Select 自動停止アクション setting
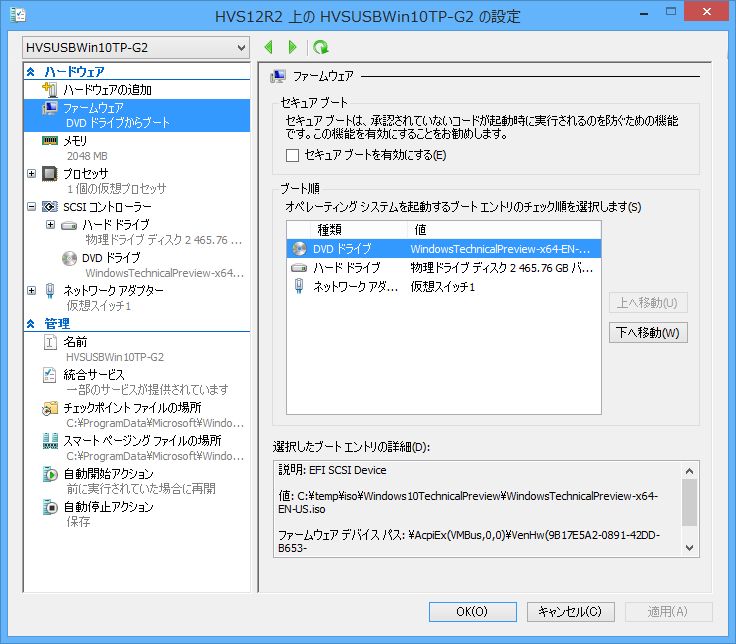Image resolution: width=736 pixels, height=644 pixels. tap(108, 506)
